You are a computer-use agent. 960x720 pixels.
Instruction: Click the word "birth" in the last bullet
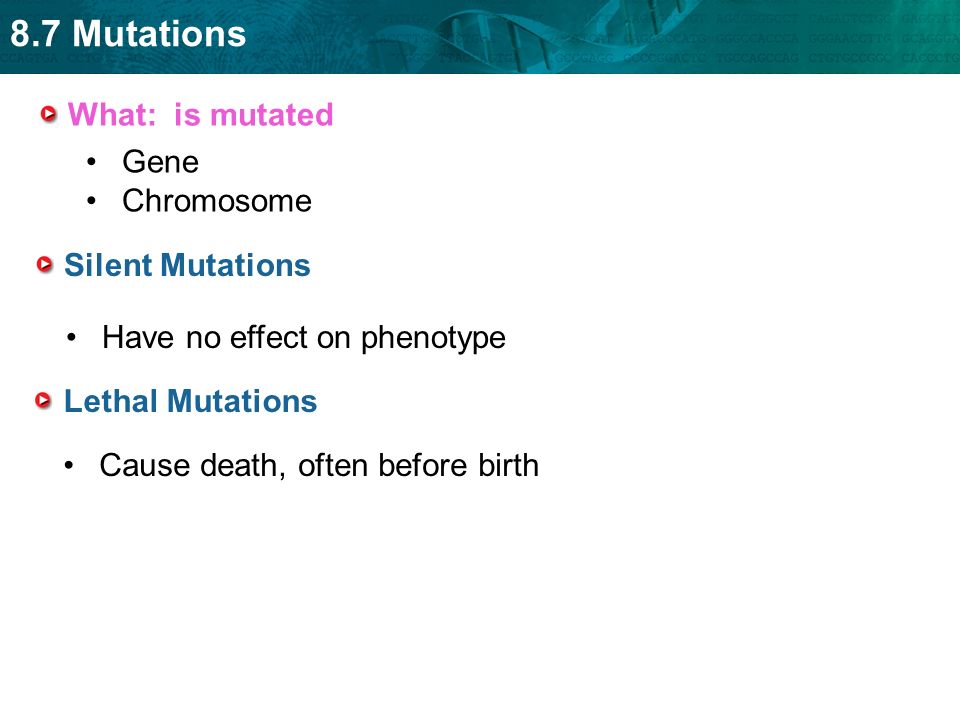(508, 465)
